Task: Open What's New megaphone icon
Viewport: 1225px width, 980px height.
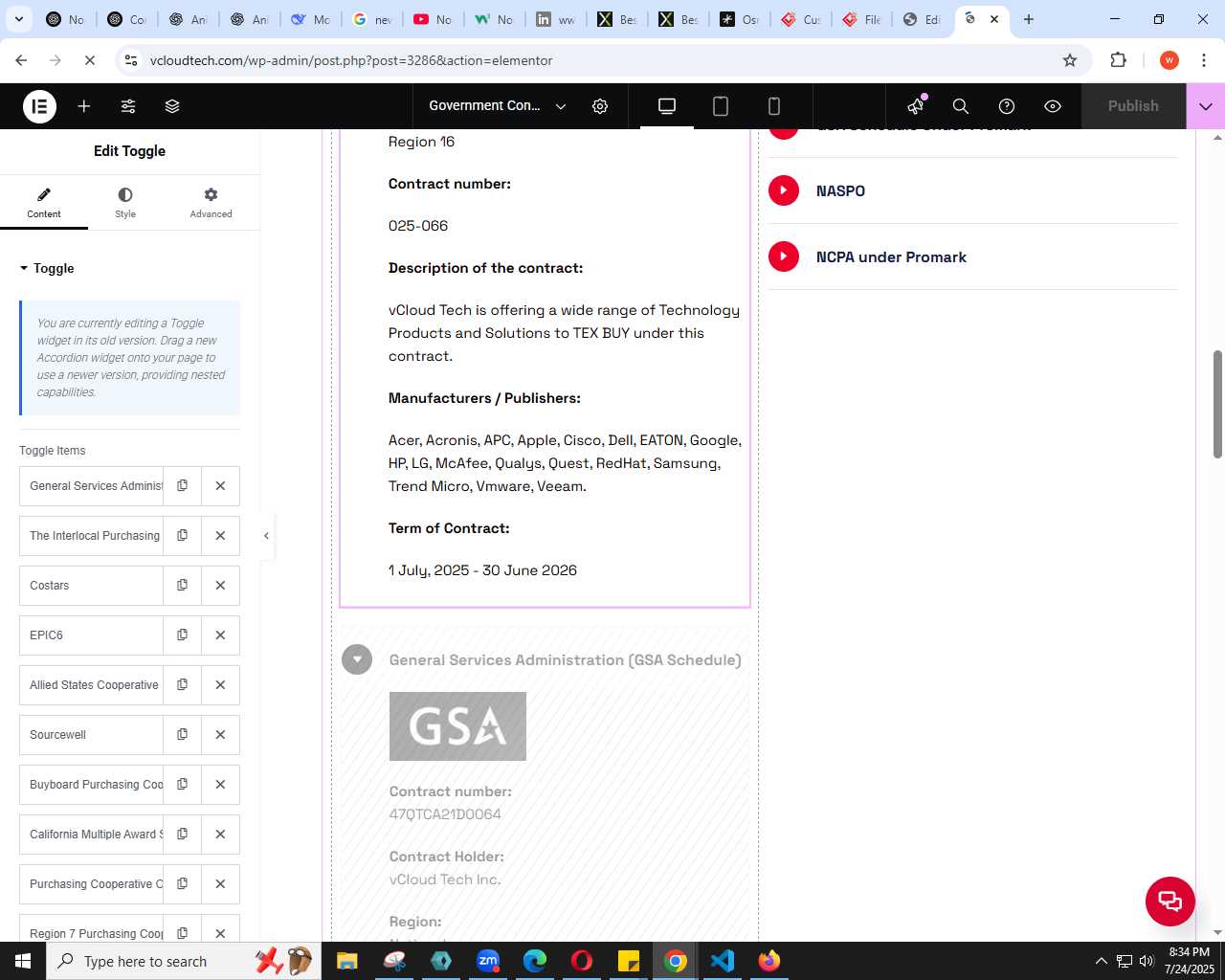Action: (x=916, y=106)
